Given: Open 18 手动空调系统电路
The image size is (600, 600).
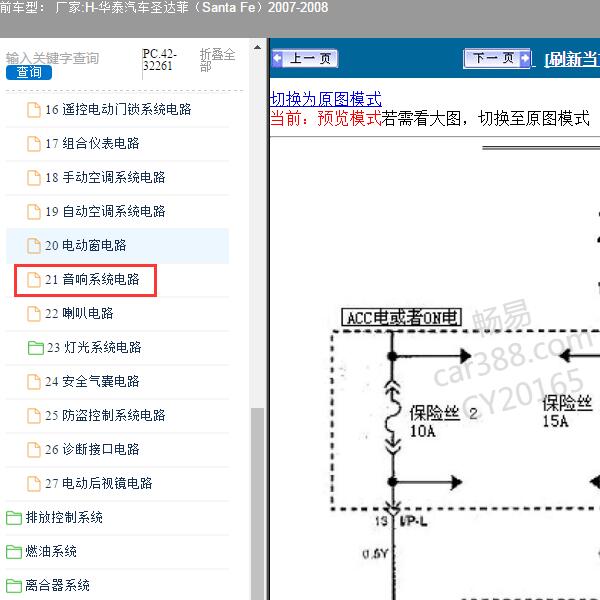Looking at the screenshot, I should (105, 177).
